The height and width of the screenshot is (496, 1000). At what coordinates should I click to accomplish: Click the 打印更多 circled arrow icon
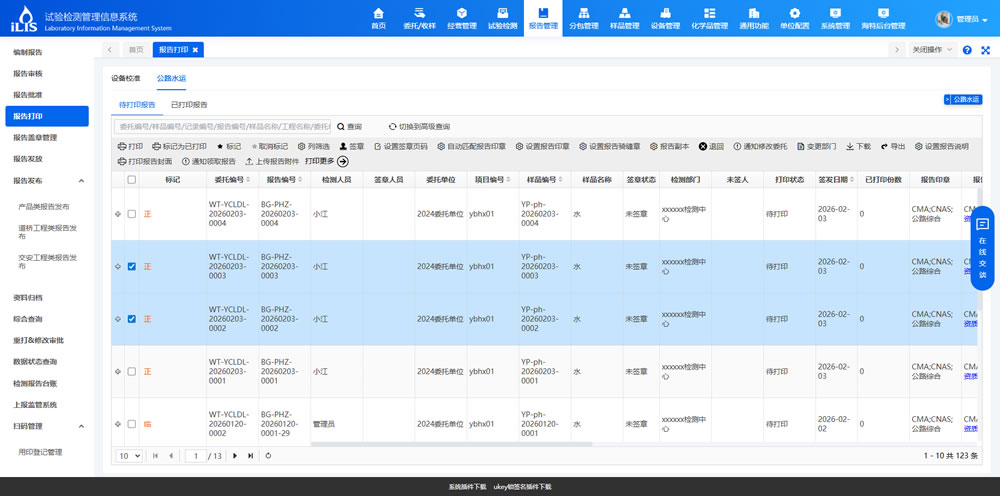[x=343, y=161]
